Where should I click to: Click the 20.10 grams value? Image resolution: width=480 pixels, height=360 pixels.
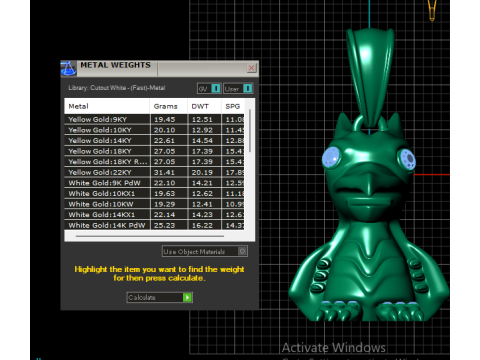(164, 130)
